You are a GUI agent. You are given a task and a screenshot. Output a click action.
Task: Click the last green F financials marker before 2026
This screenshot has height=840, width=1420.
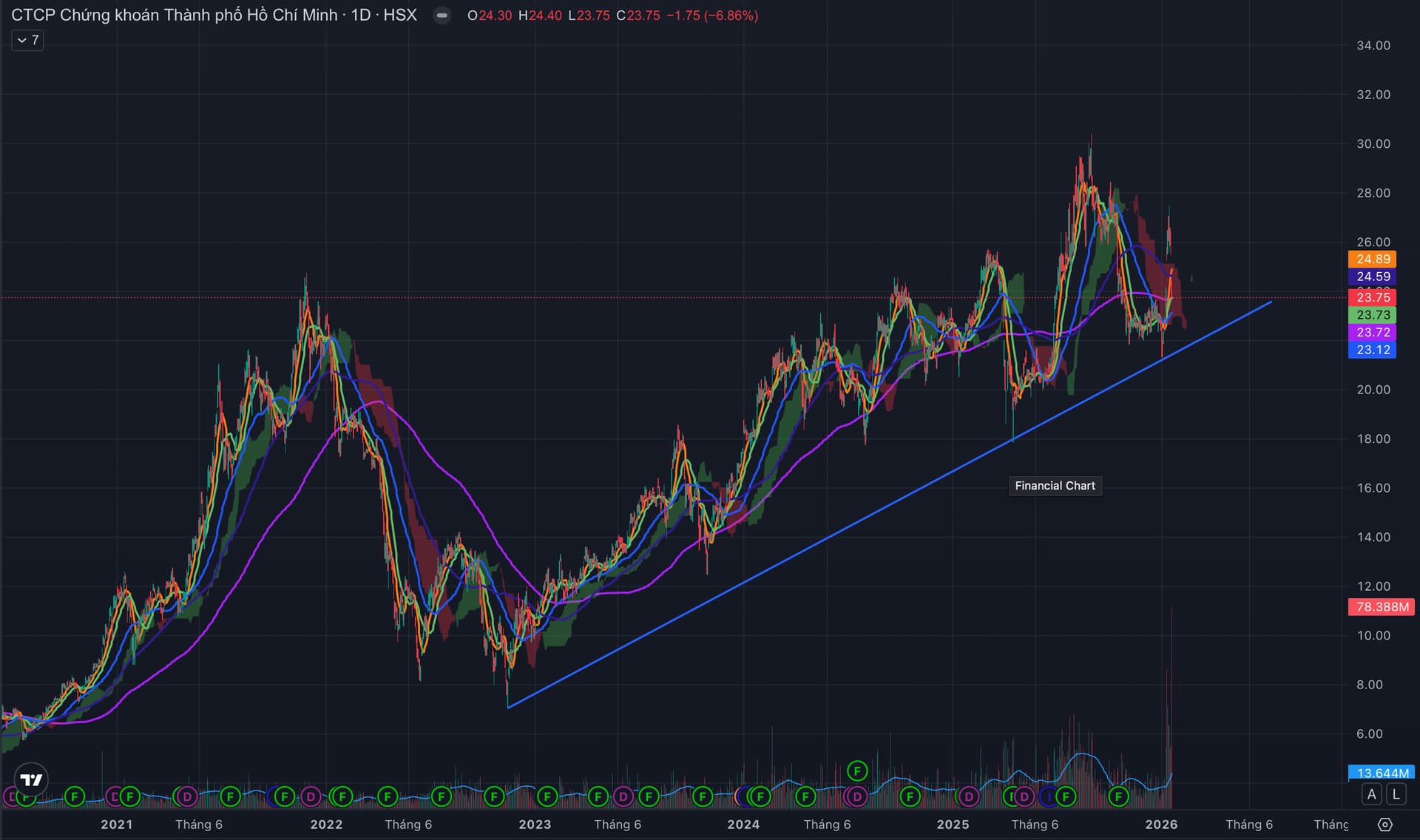tap(1118, 796)
